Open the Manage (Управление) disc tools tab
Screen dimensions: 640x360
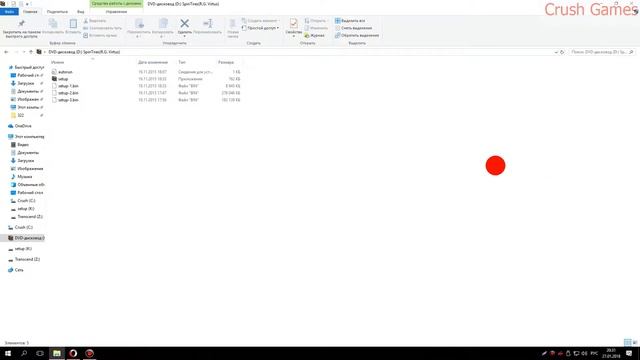[x=116, y=12]
